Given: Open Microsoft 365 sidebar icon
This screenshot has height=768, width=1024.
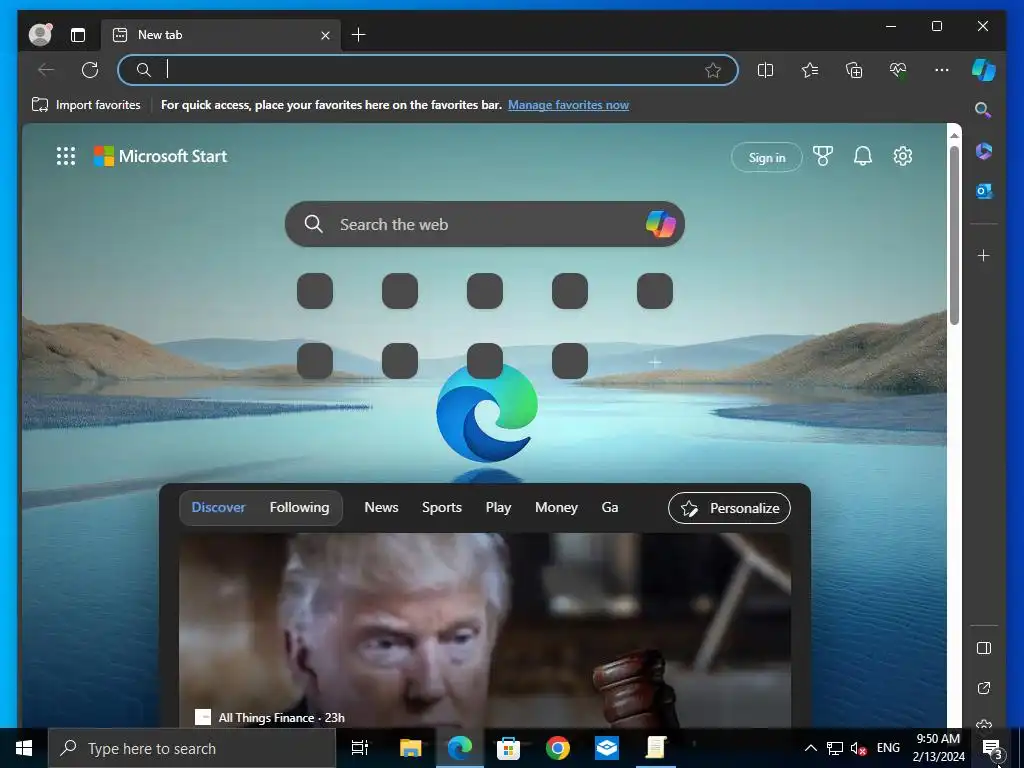Looking at the screenshot, I should tap(984, 151).
